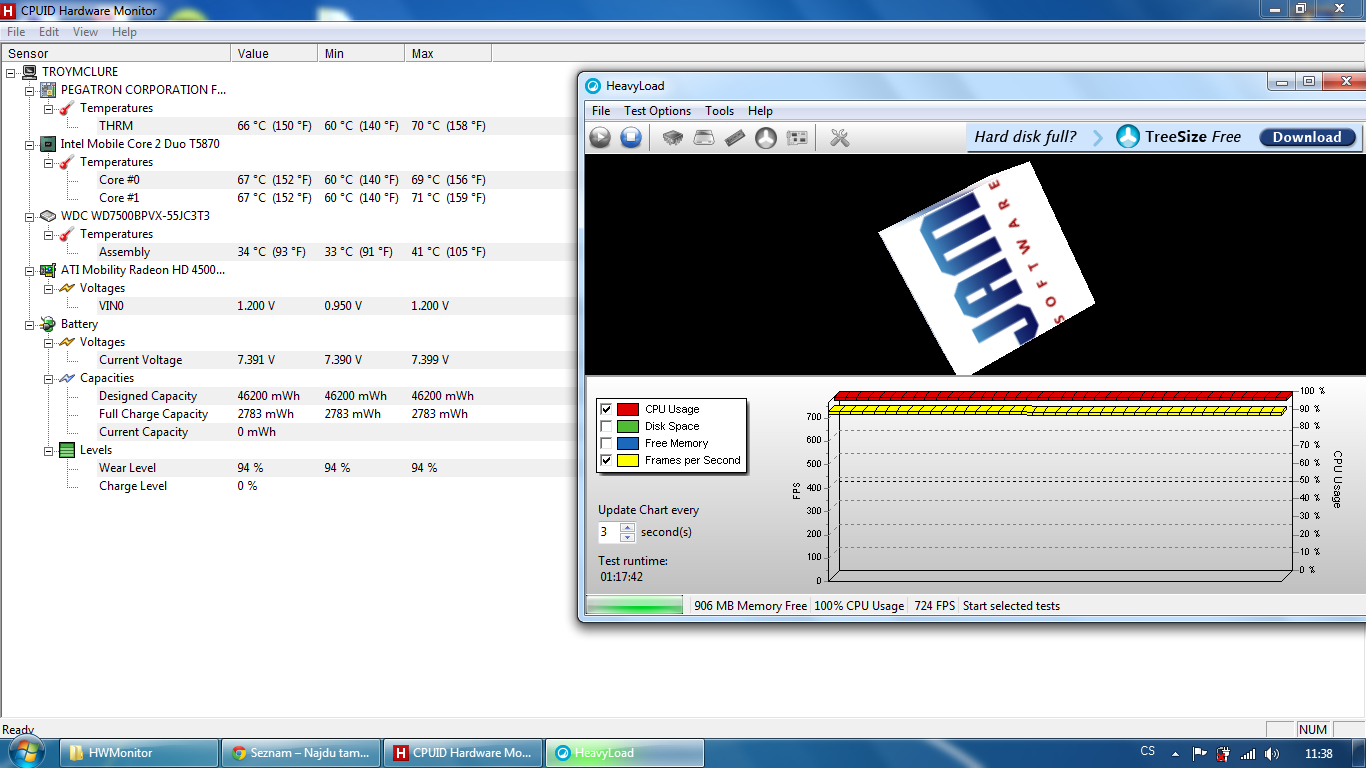Toggle the TreeSize test icon in toolbar

766,138
